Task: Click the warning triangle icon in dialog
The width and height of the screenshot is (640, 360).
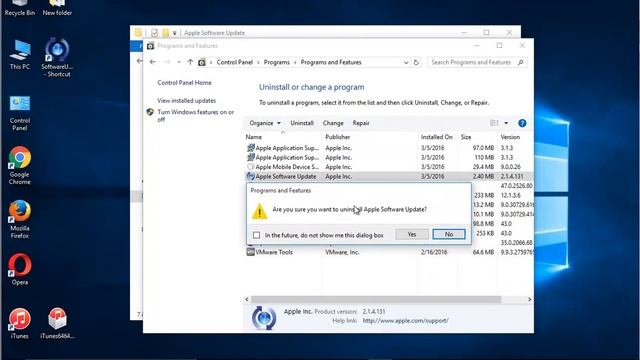Action: point(260,211)
